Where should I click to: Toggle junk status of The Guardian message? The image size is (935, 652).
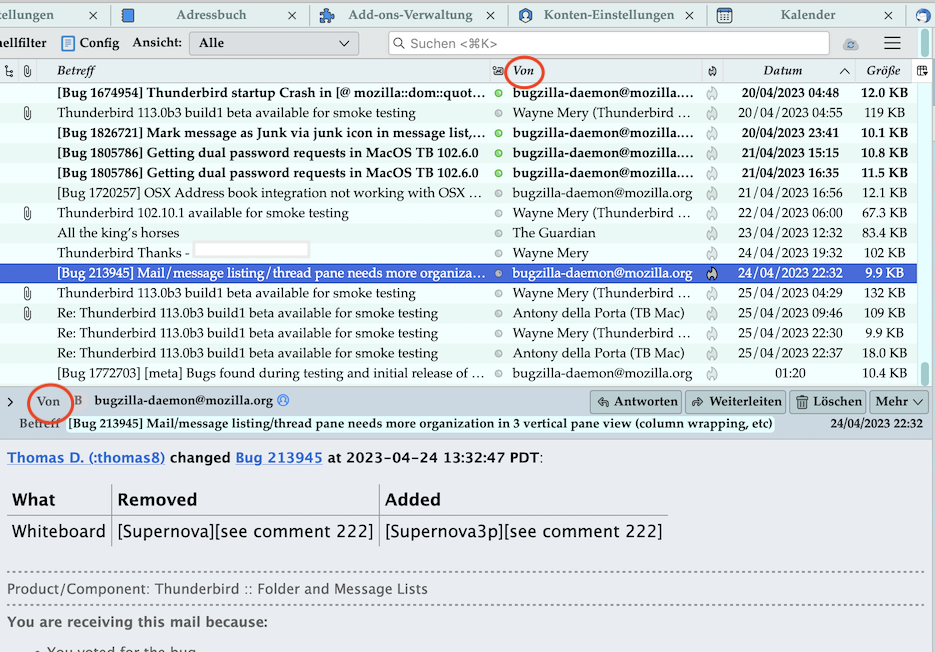[712, 233]
